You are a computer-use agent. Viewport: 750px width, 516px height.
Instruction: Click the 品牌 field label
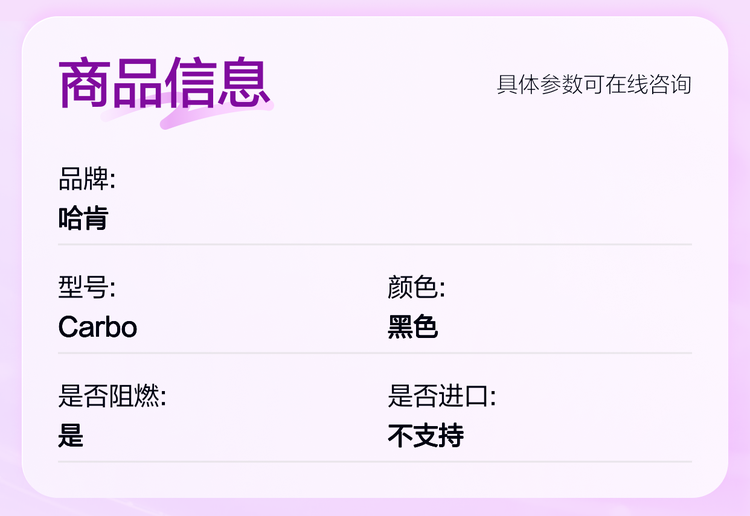click(x=87, y=179)
